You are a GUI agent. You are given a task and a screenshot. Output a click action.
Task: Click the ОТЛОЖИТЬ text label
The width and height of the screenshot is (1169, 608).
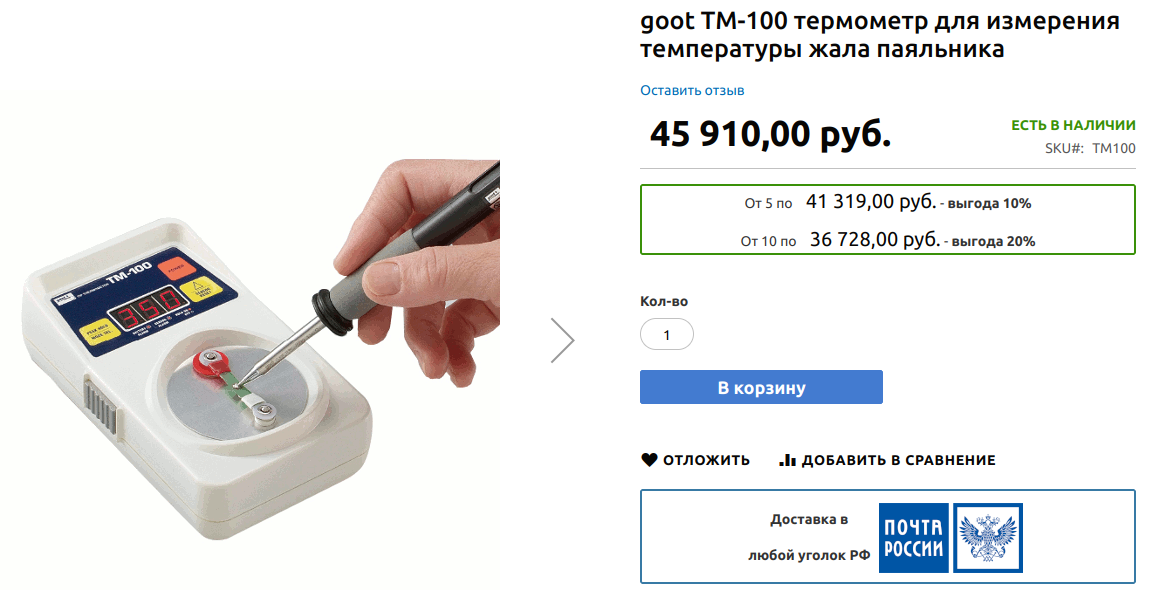pyautogui.click(x=706, y=460)
